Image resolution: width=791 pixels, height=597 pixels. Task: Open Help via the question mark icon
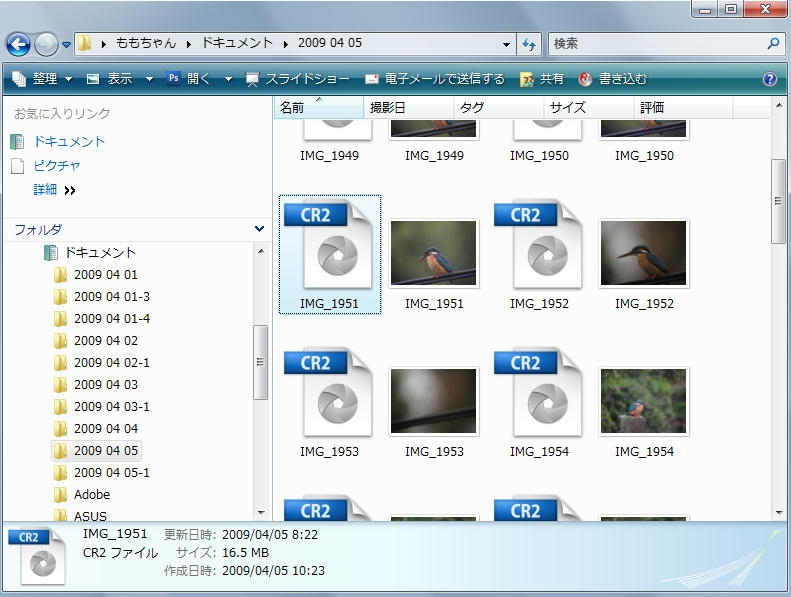(770, 79)
